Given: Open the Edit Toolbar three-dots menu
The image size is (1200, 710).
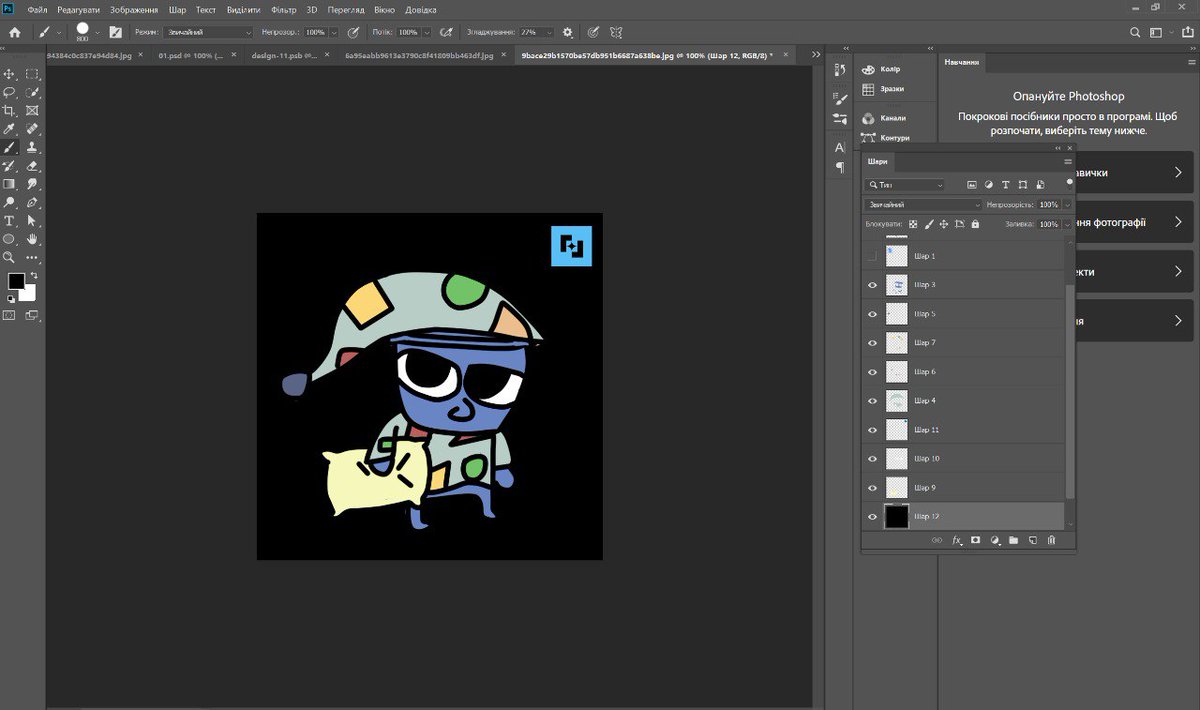Looking at the screenshot, I should [32, 257].
